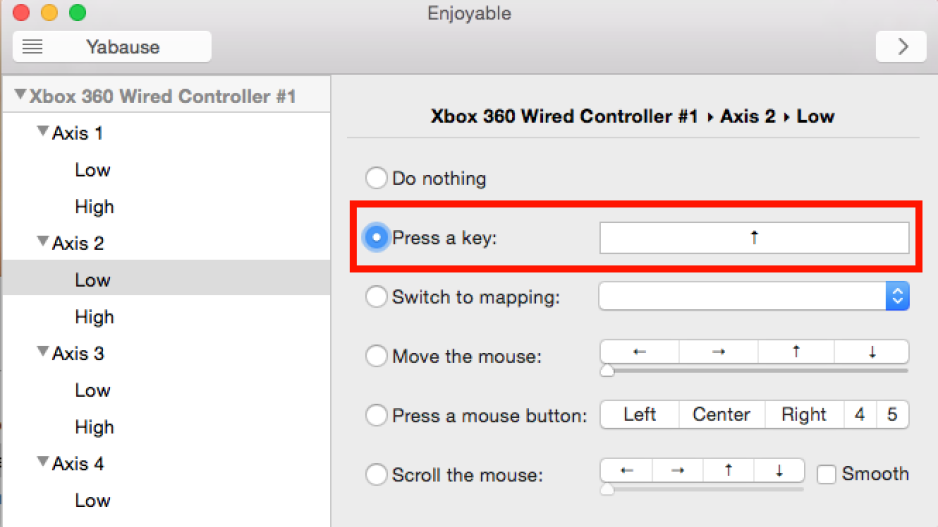Screen dimensions: 938x527
Task: Choose the Press a mouse button option
Action: tap(376, 415)
